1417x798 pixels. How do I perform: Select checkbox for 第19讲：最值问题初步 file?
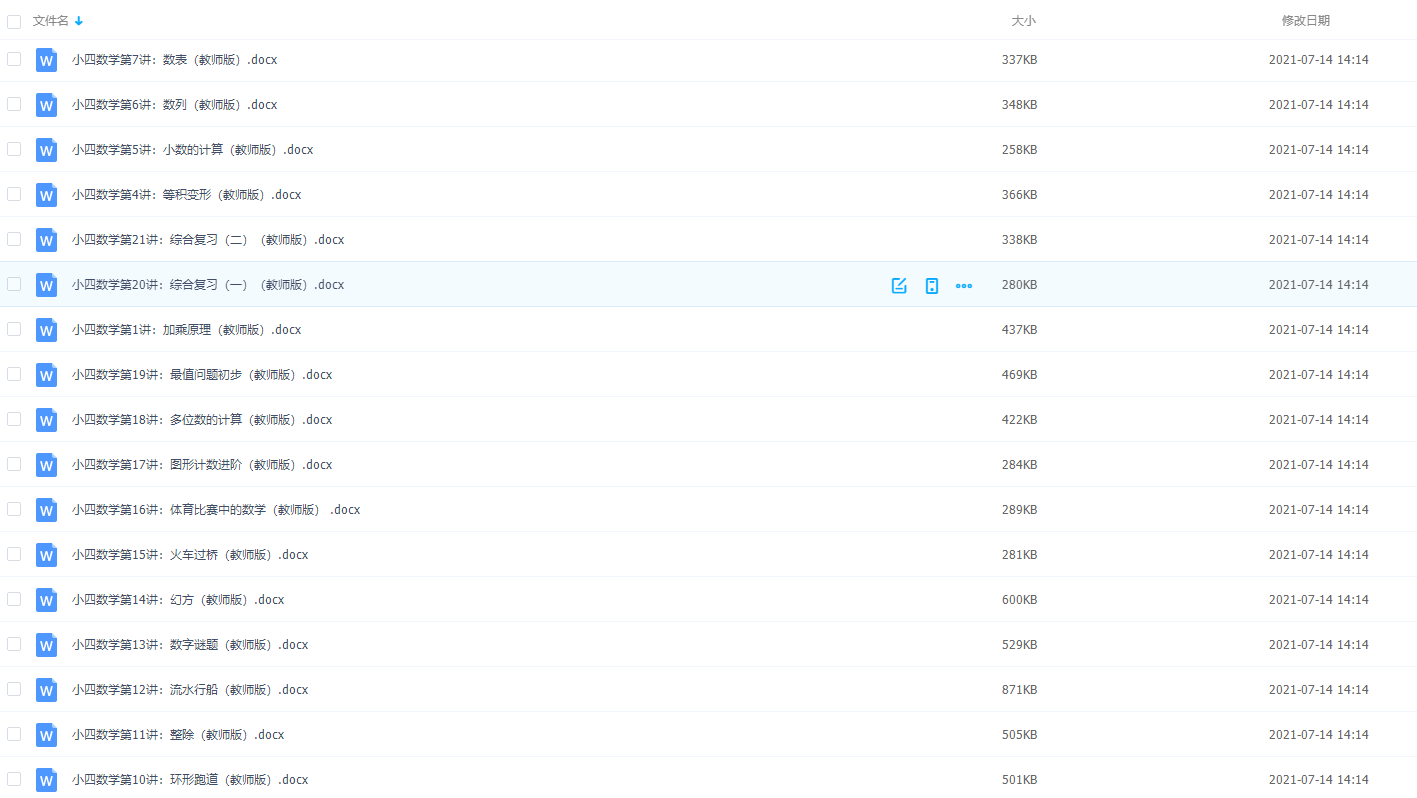[x=14, y=374]
